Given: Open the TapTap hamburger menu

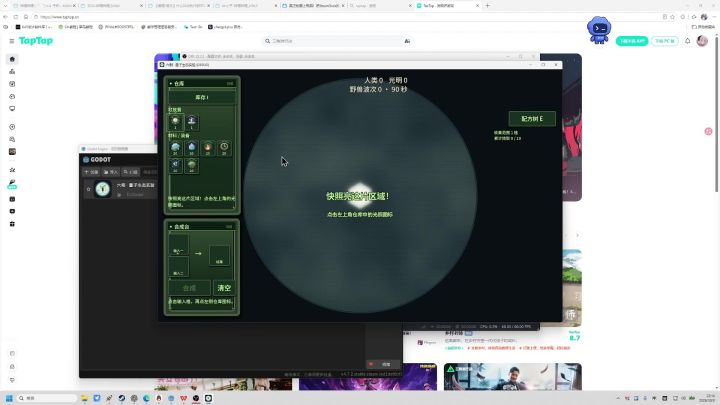Looking at the screenshot, I should (x=12, y=41).
